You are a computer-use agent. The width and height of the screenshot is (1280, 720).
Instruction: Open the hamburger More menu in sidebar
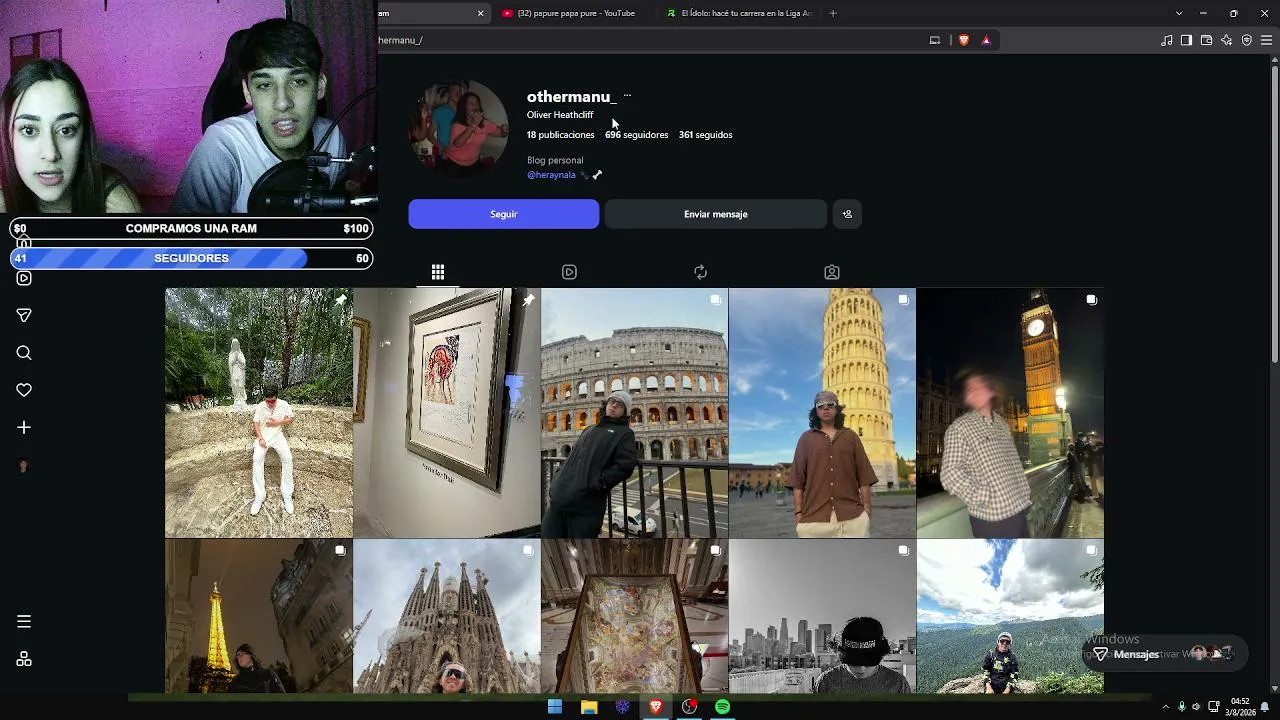(24, 621)
